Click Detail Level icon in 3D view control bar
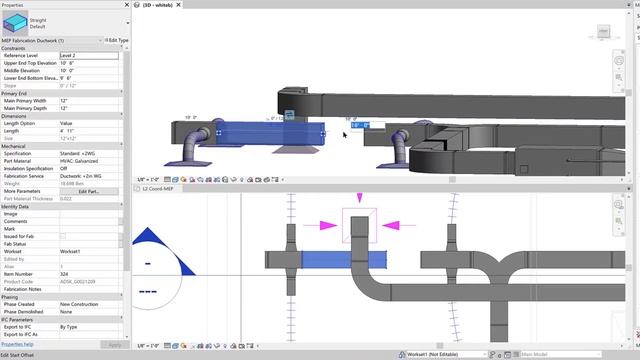The image size is (640, 360). [x=167, y=180]
